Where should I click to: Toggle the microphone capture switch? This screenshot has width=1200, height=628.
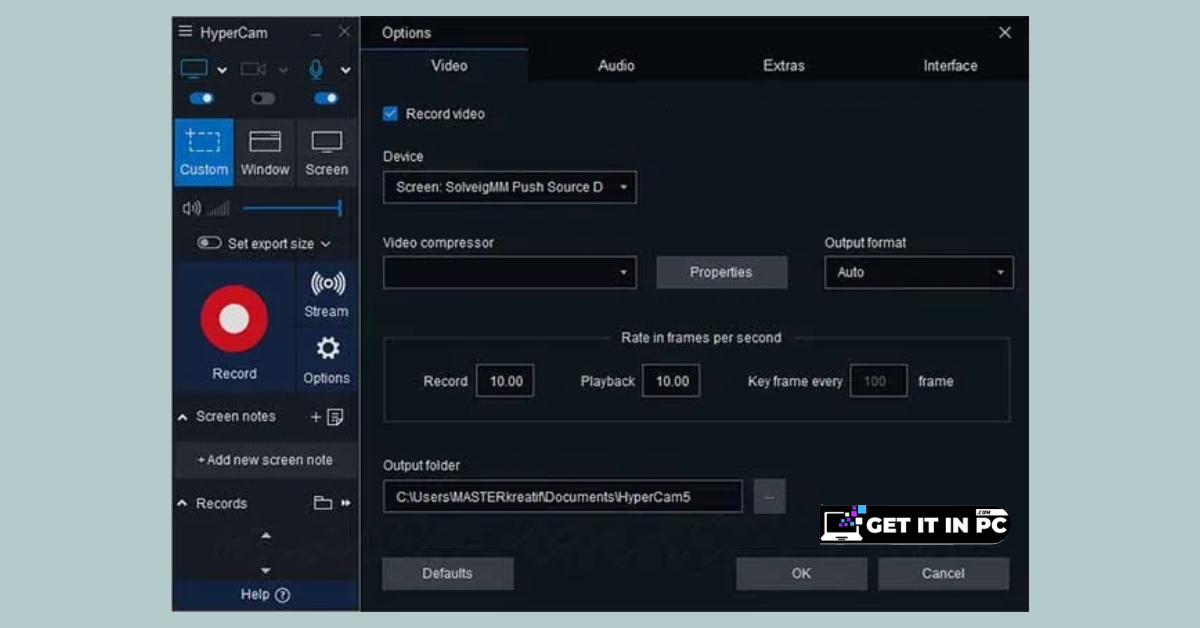326,98
